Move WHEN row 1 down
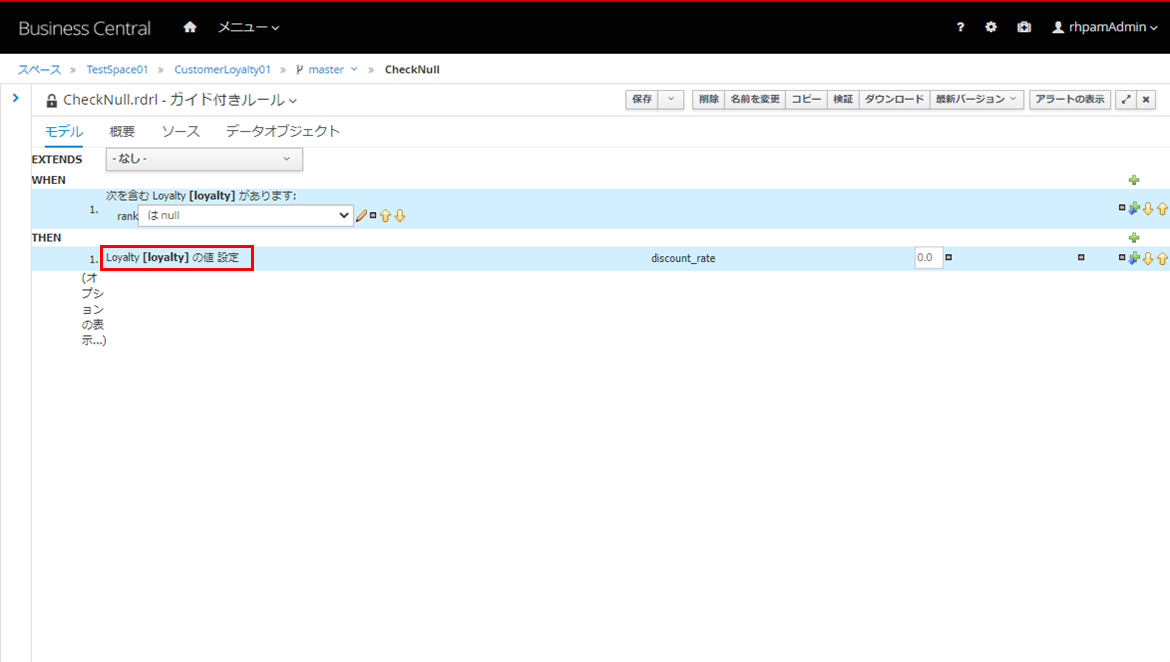1170x662 pixels. coord(1148,209)
